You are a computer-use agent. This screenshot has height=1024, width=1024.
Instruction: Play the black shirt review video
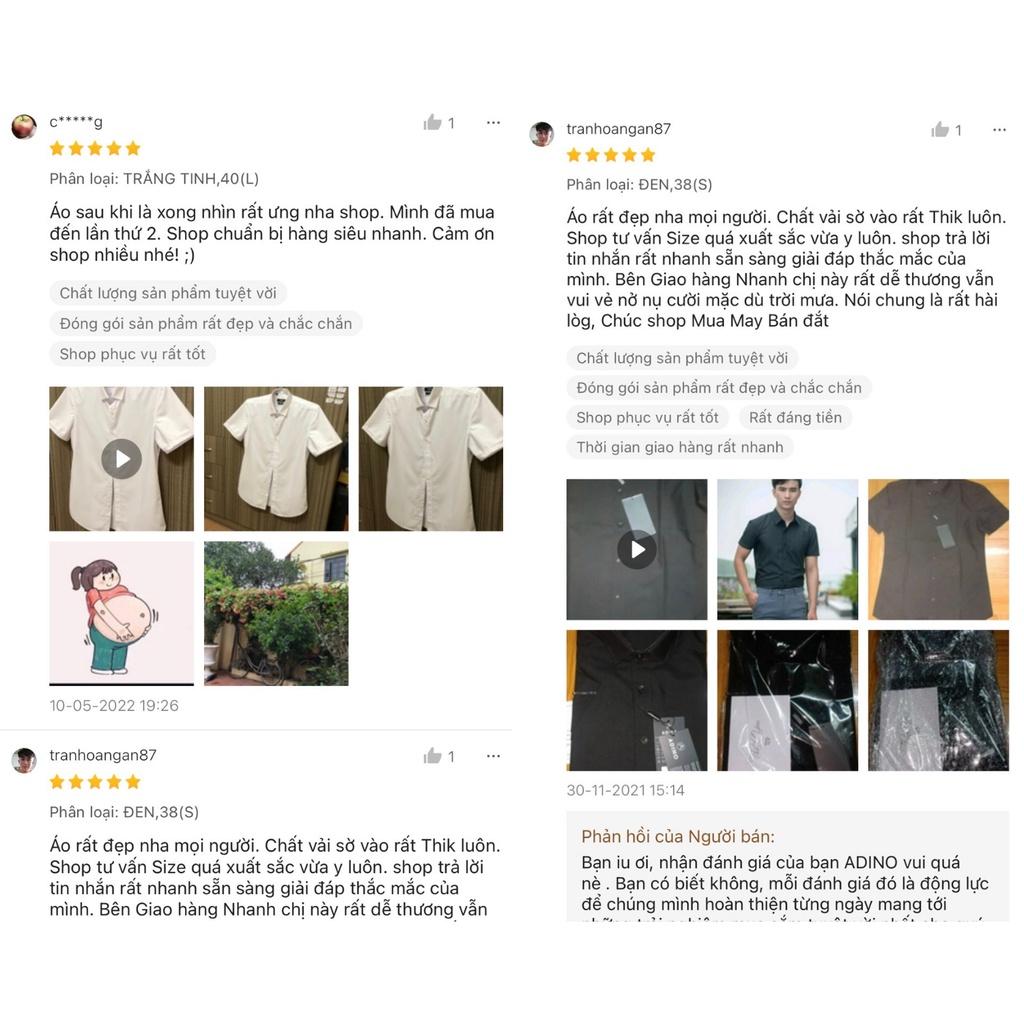[637, 549]
